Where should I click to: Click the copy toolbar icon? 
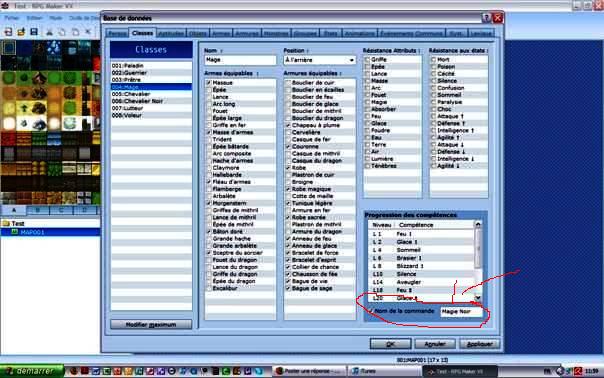pyautogui.click(x=62, y=32)
